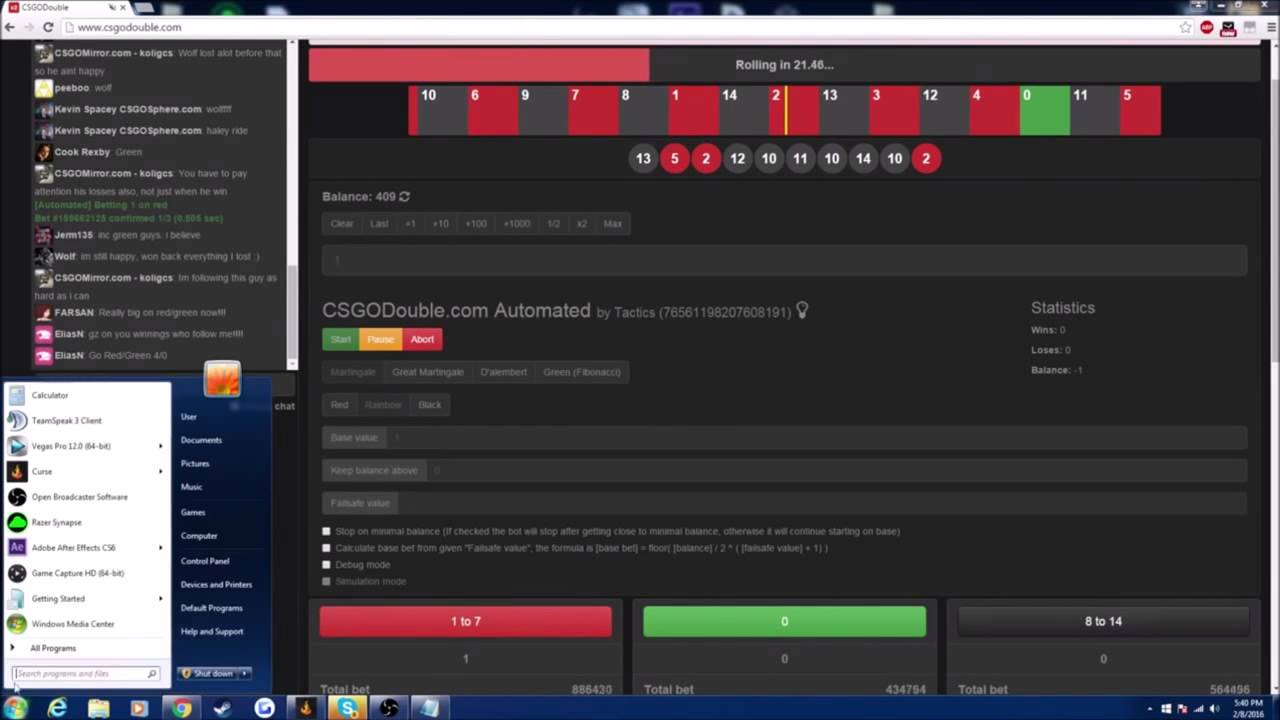Expand Adobe After Effects CS6 submenu arrow
This screenshot has width=1280, height=720.
pyautogui.click(x=160, y=548)
